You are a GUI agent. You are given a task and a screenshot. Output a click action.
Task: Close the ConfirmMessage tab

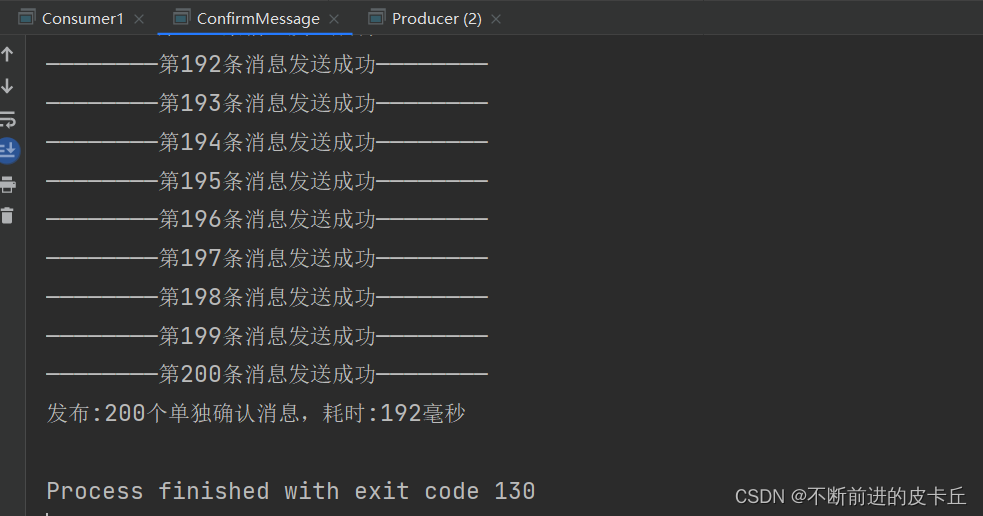tap(334, 19)
